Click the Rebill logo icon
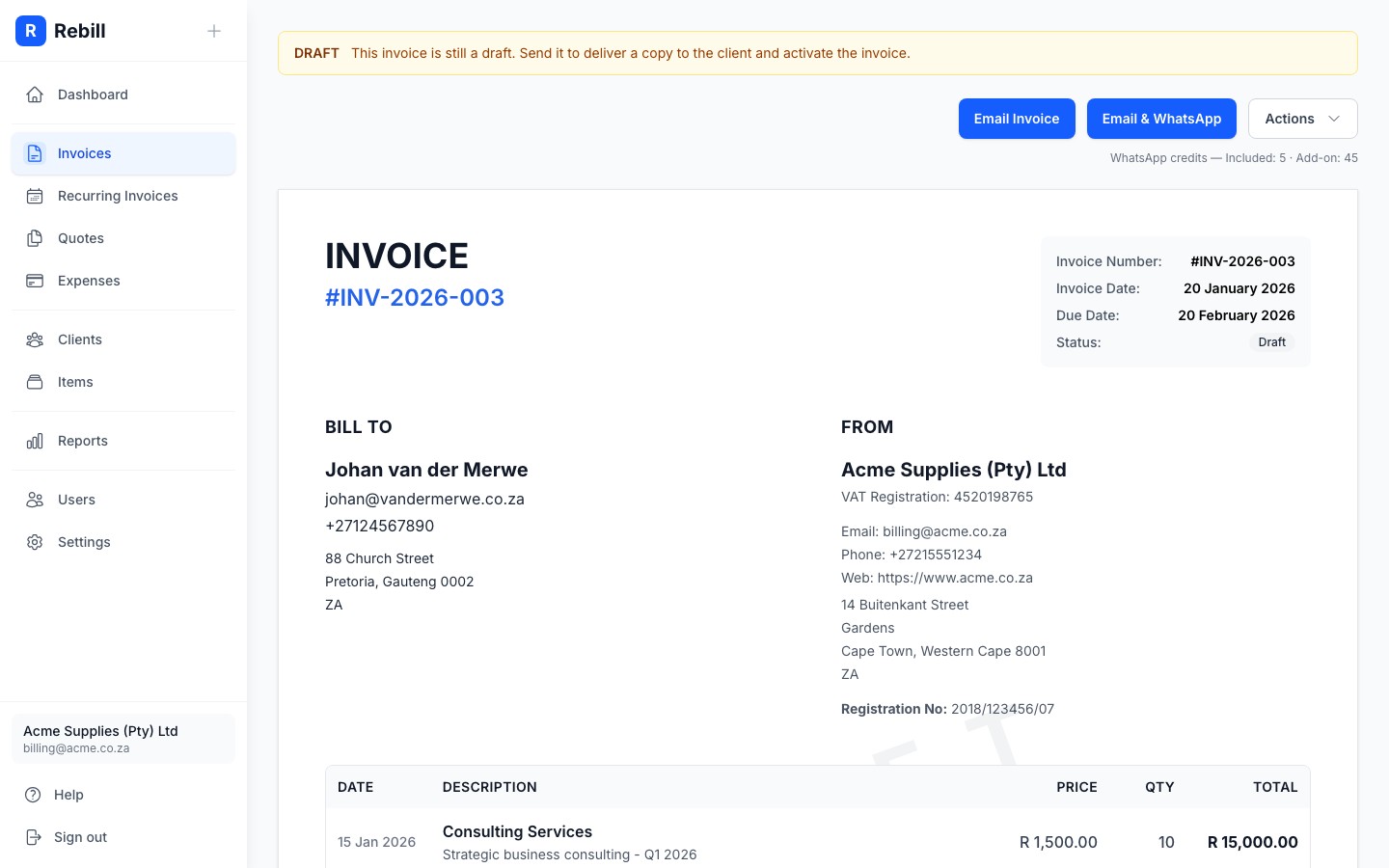Screen dimensions: 1389x868 pos(31,31)
